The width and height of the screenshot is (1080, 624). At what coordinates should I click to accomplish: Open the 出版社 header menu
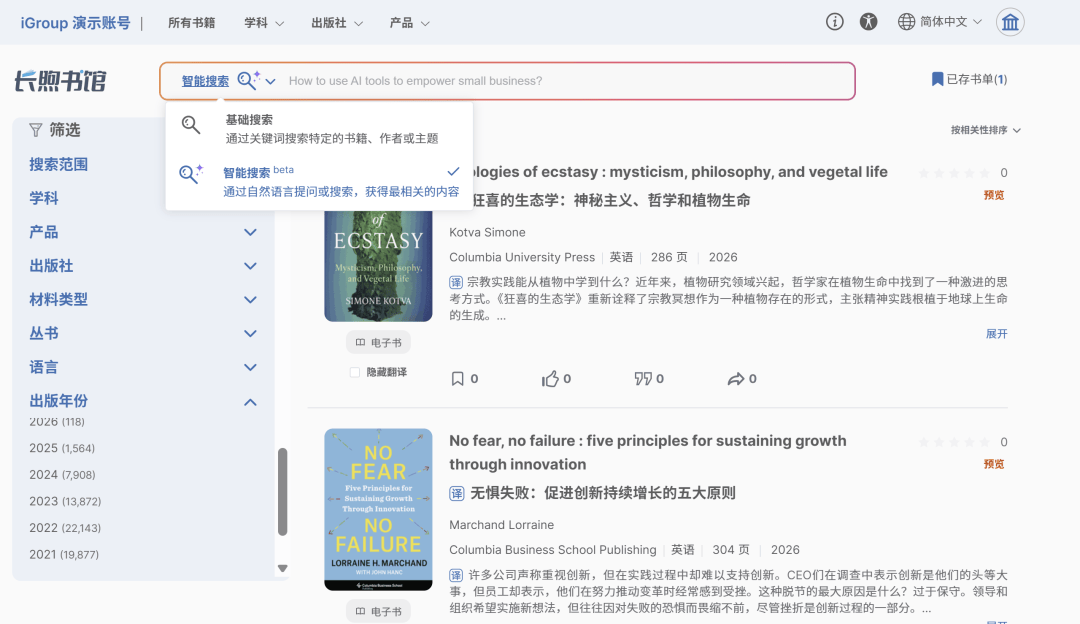point(337,23)
